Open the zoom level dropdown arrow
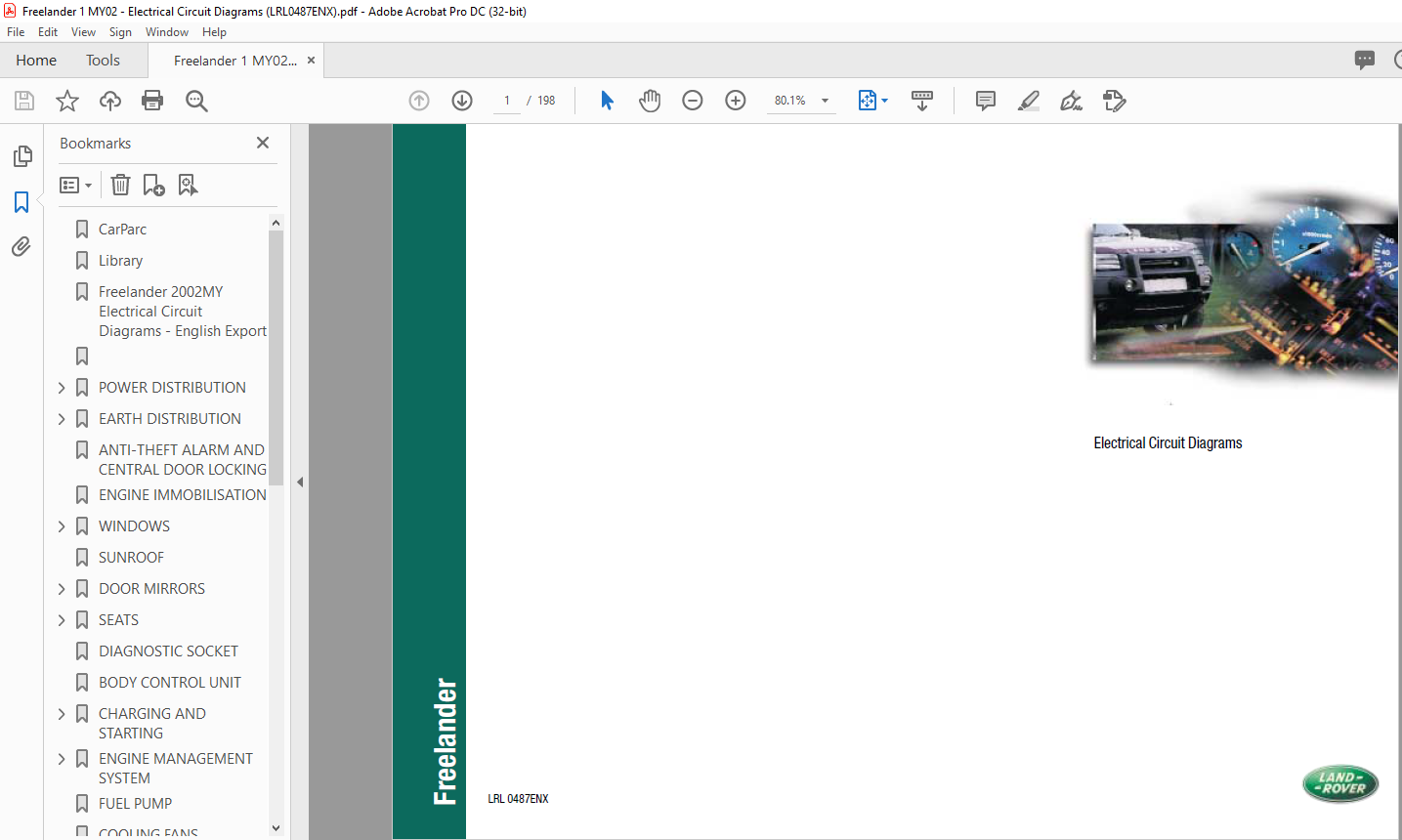 click(x=825, y=101)
